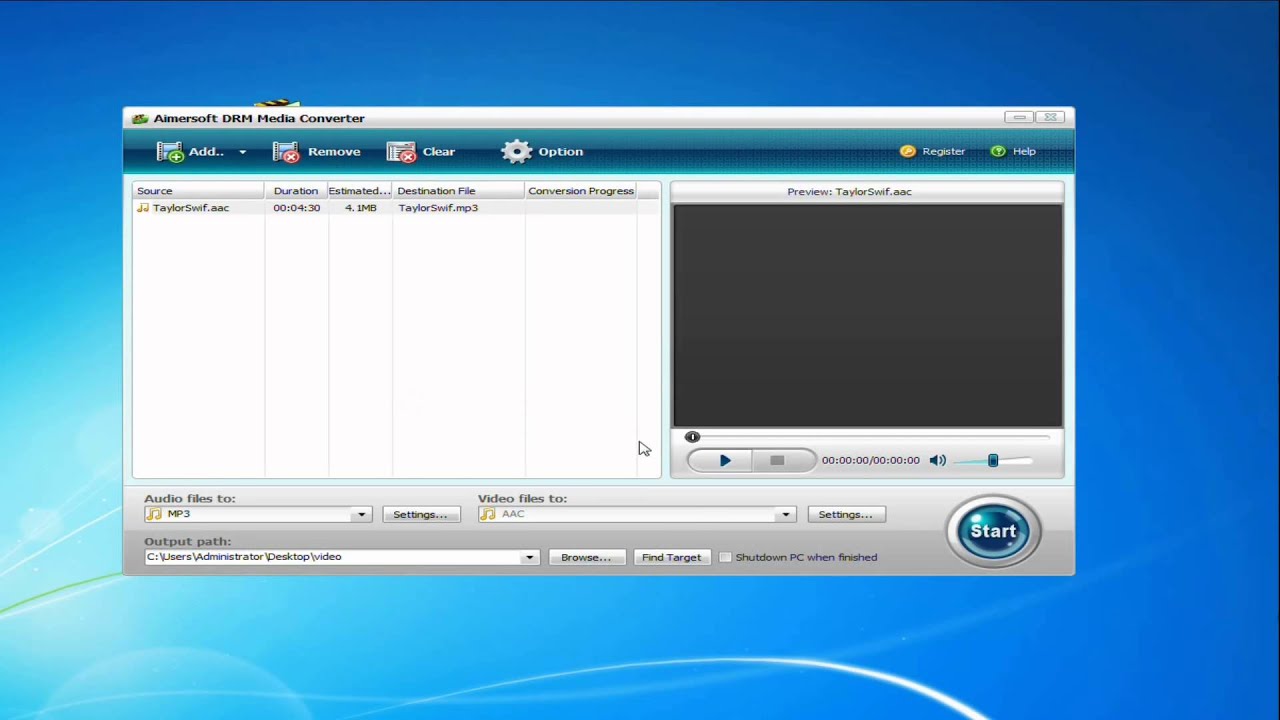Click the TaylorSwif.mp3 destination file cell
Screen dimensions: 1280x720
(438, 208)
